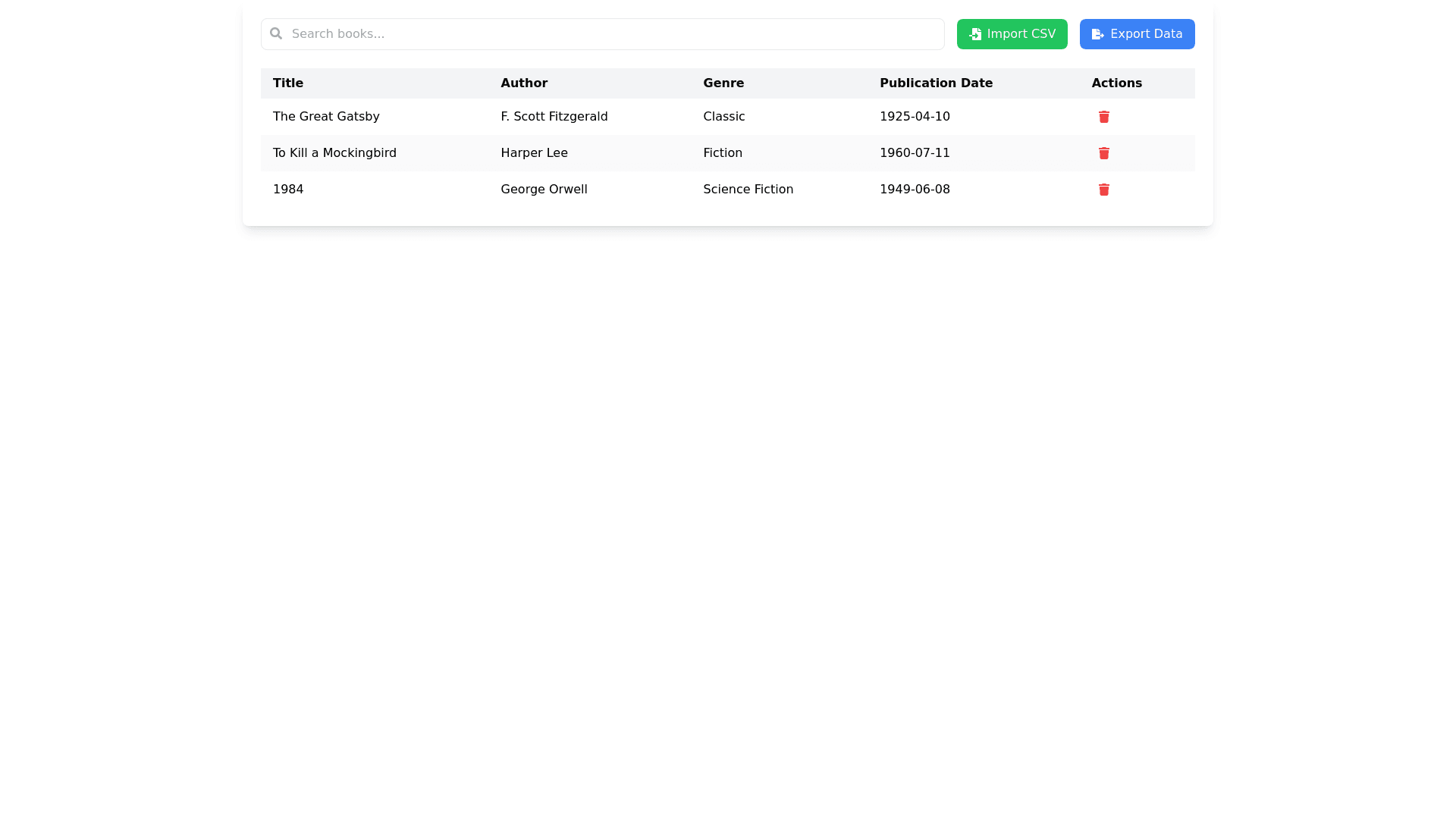Click the magnifying glass search icon
The image size is (1456, 819).
click(x=276, y=33)
